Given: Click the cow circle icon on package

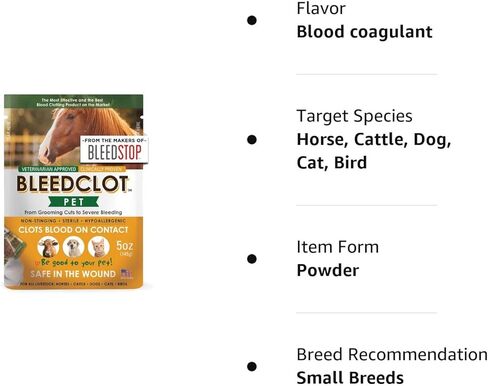Looking at the screenshot, I should tap(48, 247).
